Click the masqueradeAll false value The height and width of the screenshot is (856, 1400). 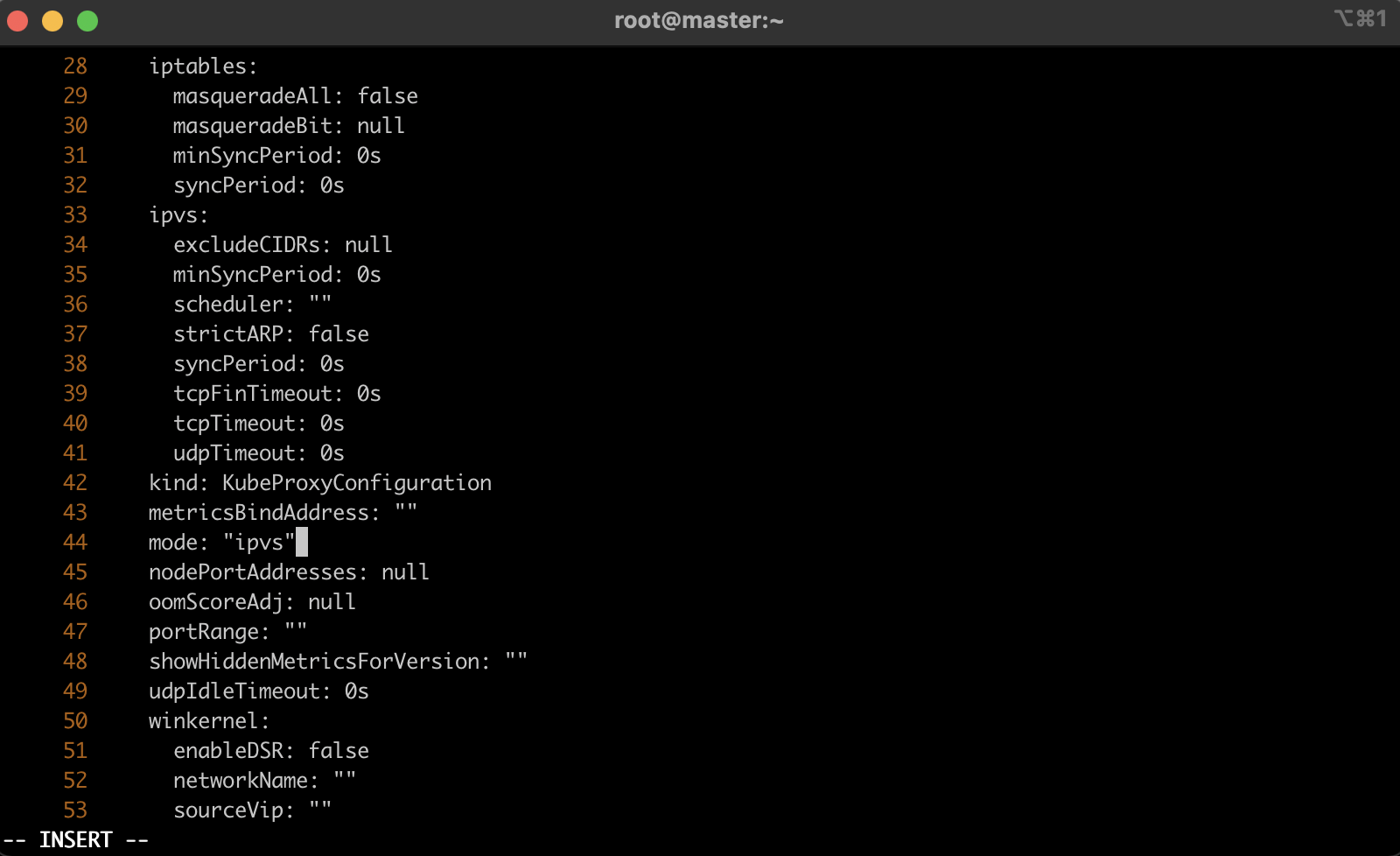click(x=387, y=96)
